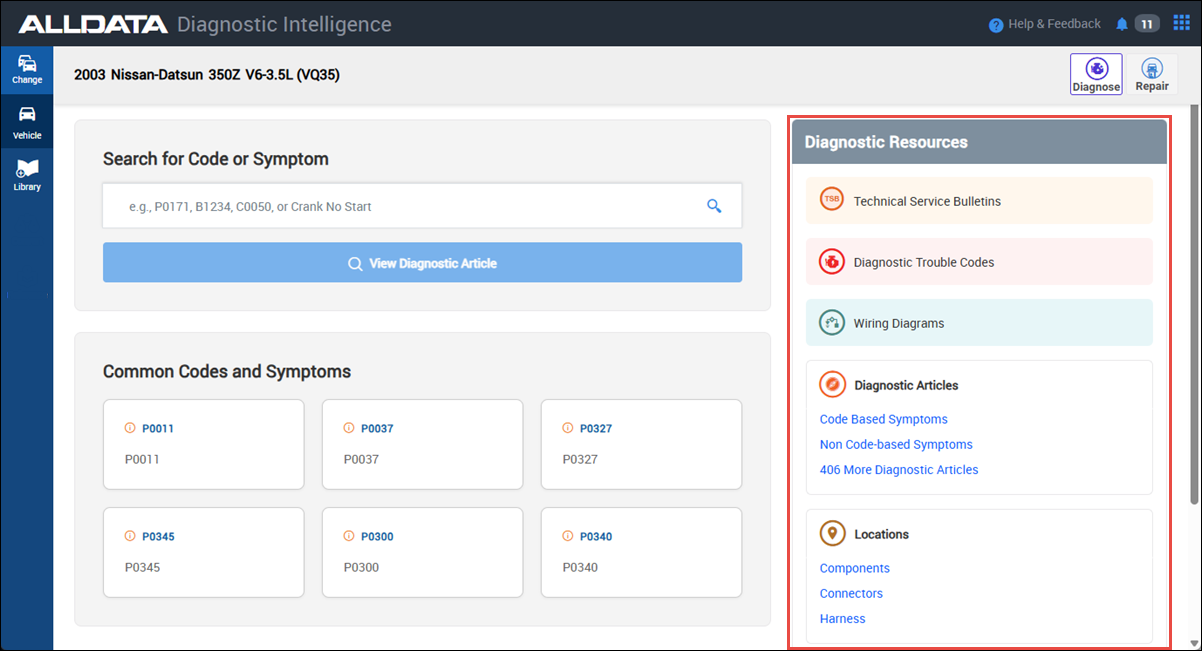Click the TSB icon for Technical Service Bulletins
1202x651 pixels.
[832, 200]
